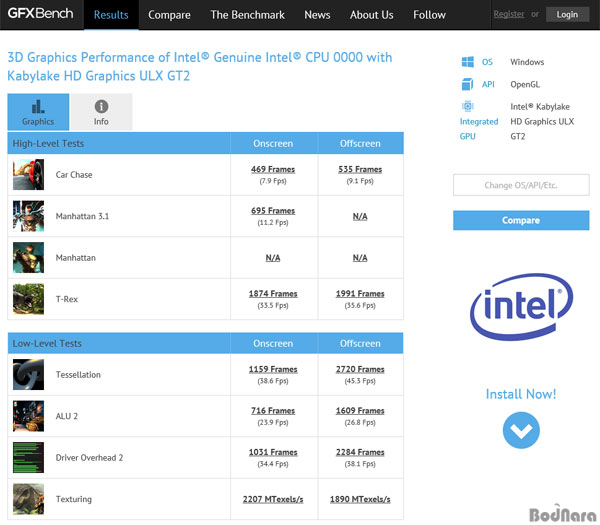Click the T-Rex test name

(x=67, y=299)
